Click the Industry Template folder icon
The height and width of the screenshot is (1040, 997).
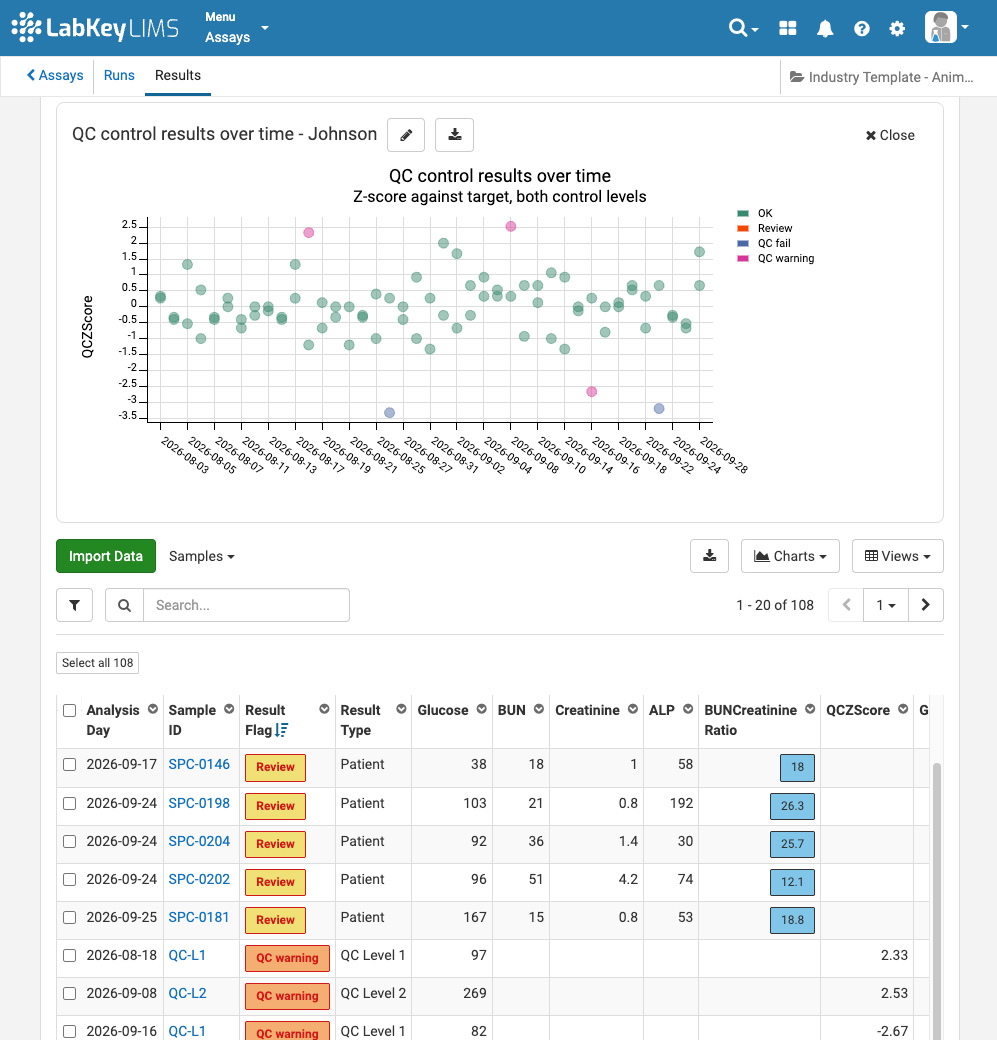tap(797, 77)
